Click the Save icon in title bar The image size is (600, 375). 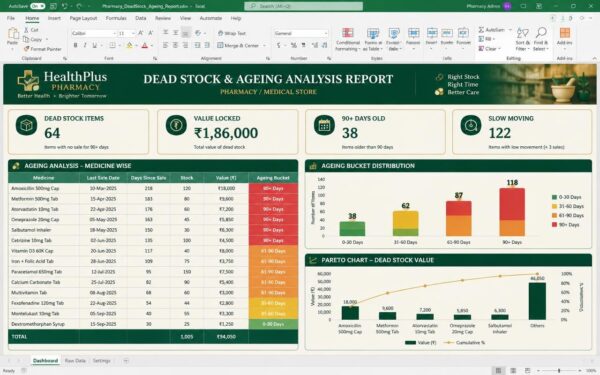[x=53, y=6]
